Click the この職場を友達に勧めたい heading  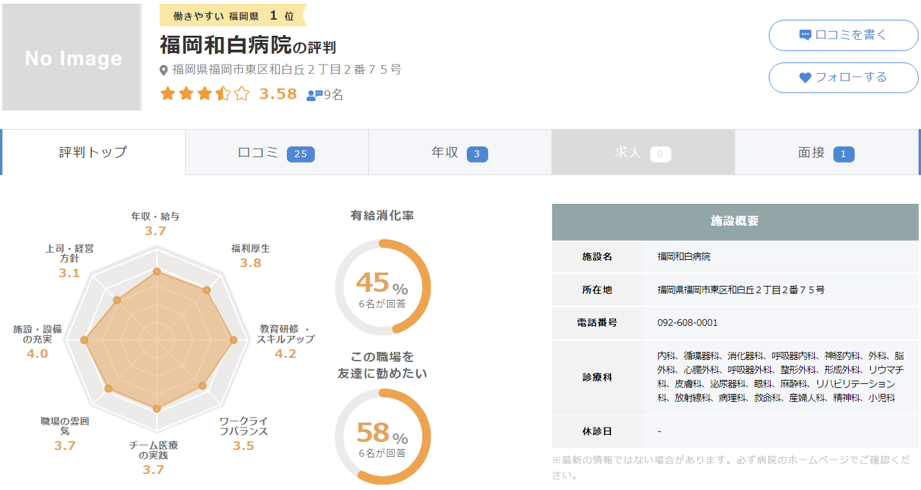point(382,365)
